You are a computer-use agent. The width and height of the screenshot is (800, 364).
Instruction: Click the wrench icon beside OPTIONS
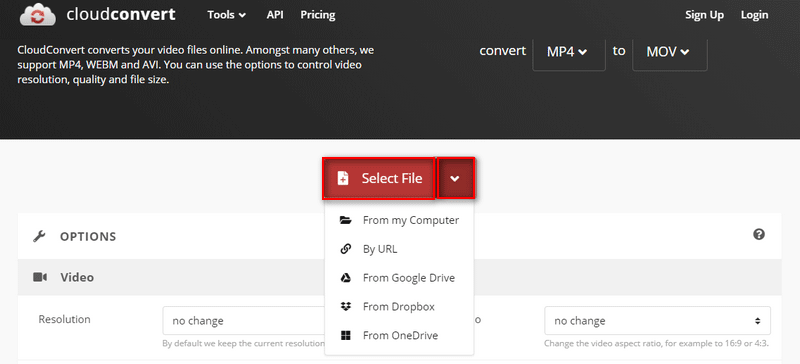[x=39, y=236]
